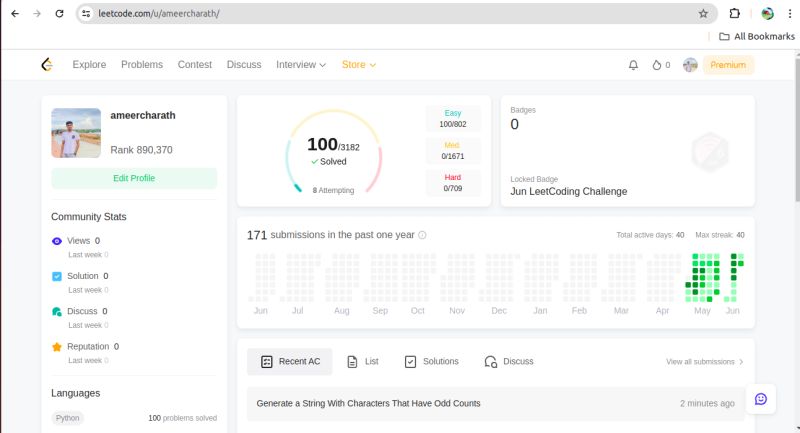Click the Edit Profile button
800x433 pixels.
pos(134,178)
